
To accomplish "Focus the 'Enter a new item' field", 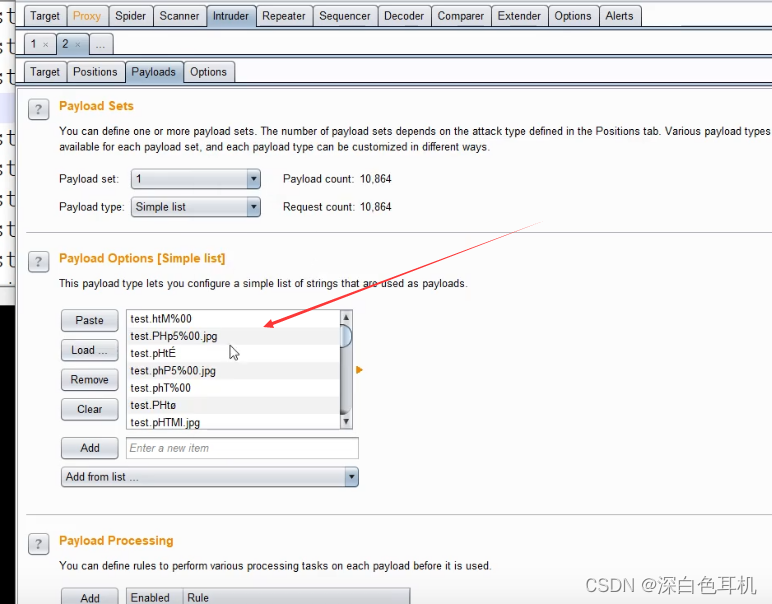I will coord(242,448).
